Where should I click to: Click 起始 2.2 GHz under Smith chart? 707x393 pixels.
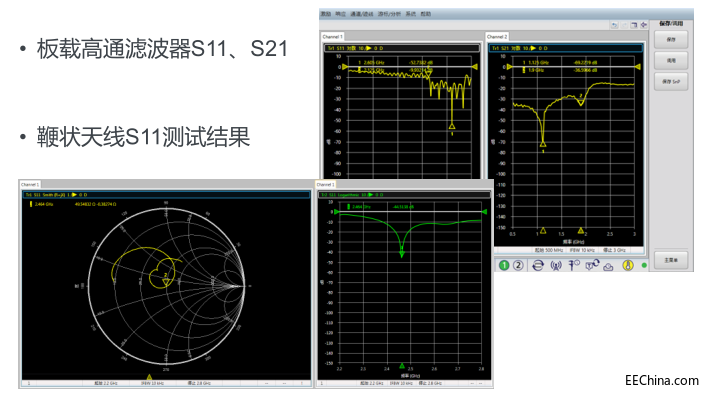tap(106, 383)
